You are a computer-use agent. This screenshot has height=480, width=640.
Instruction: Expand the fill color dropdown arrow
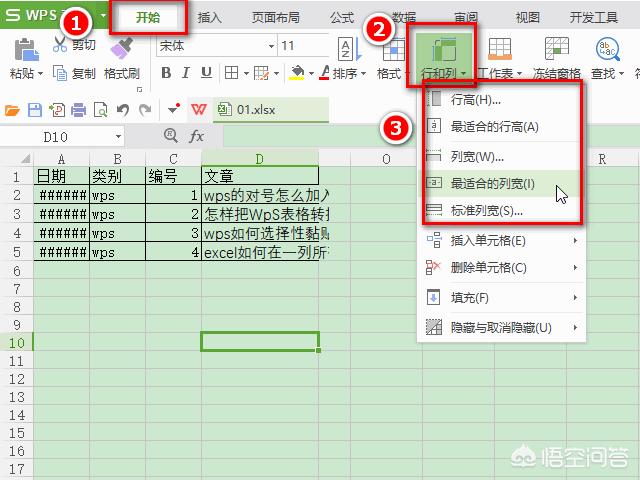(311, 73)
